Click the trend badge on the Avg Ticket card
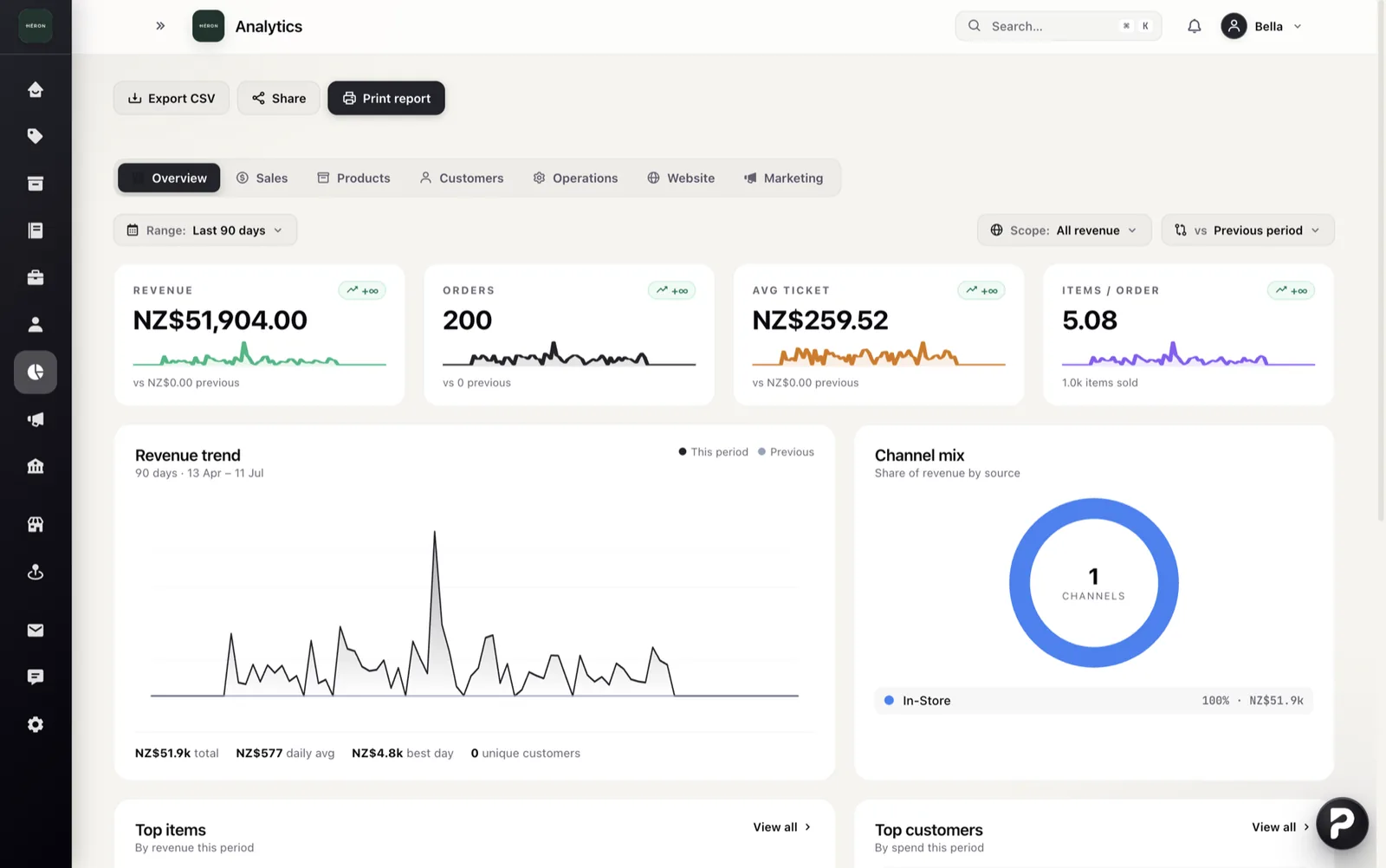1386x868 pixels. pos(981,290)
